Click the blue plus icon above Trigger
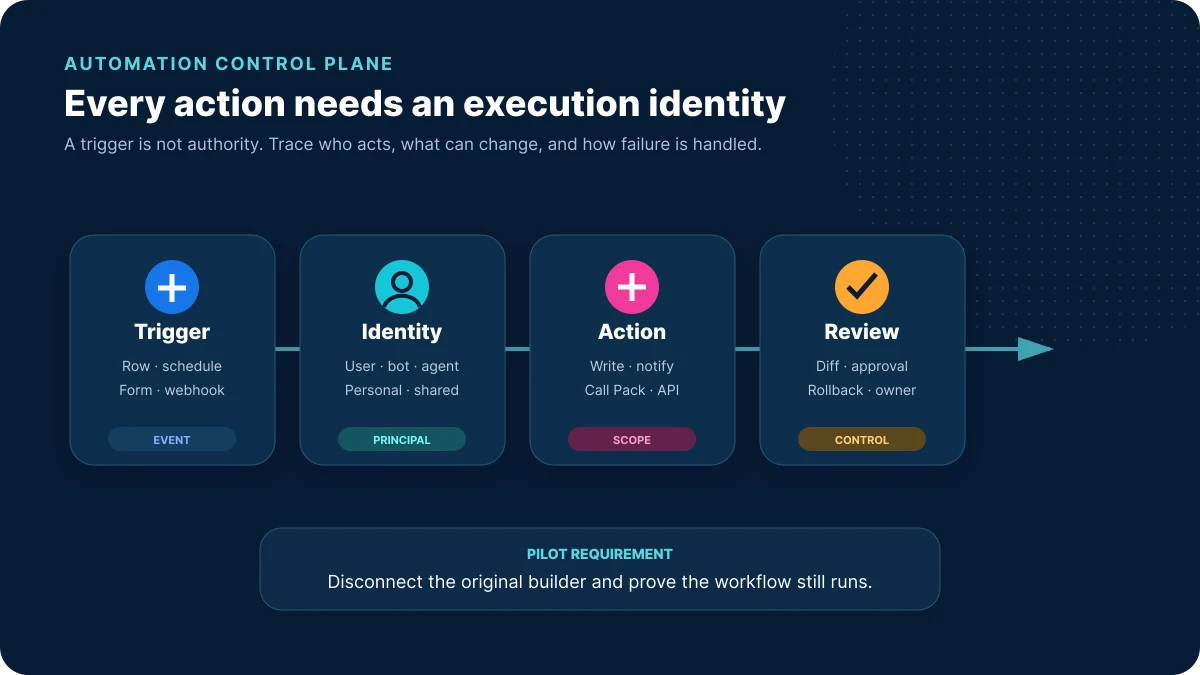Screen dimensions: 1200x675 tap(172, 287)
